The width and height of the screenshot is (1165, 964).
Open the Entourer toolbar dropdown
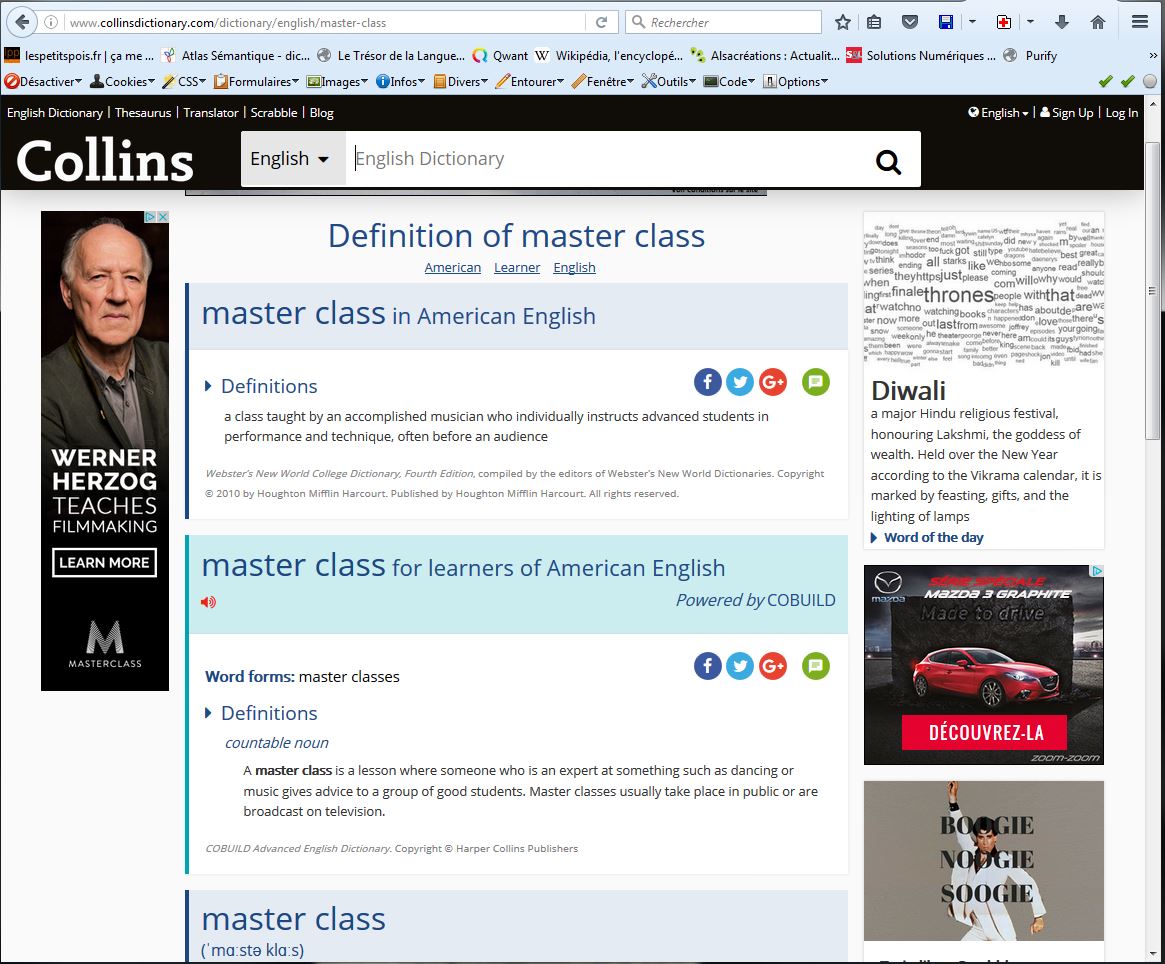coord(530,81)
